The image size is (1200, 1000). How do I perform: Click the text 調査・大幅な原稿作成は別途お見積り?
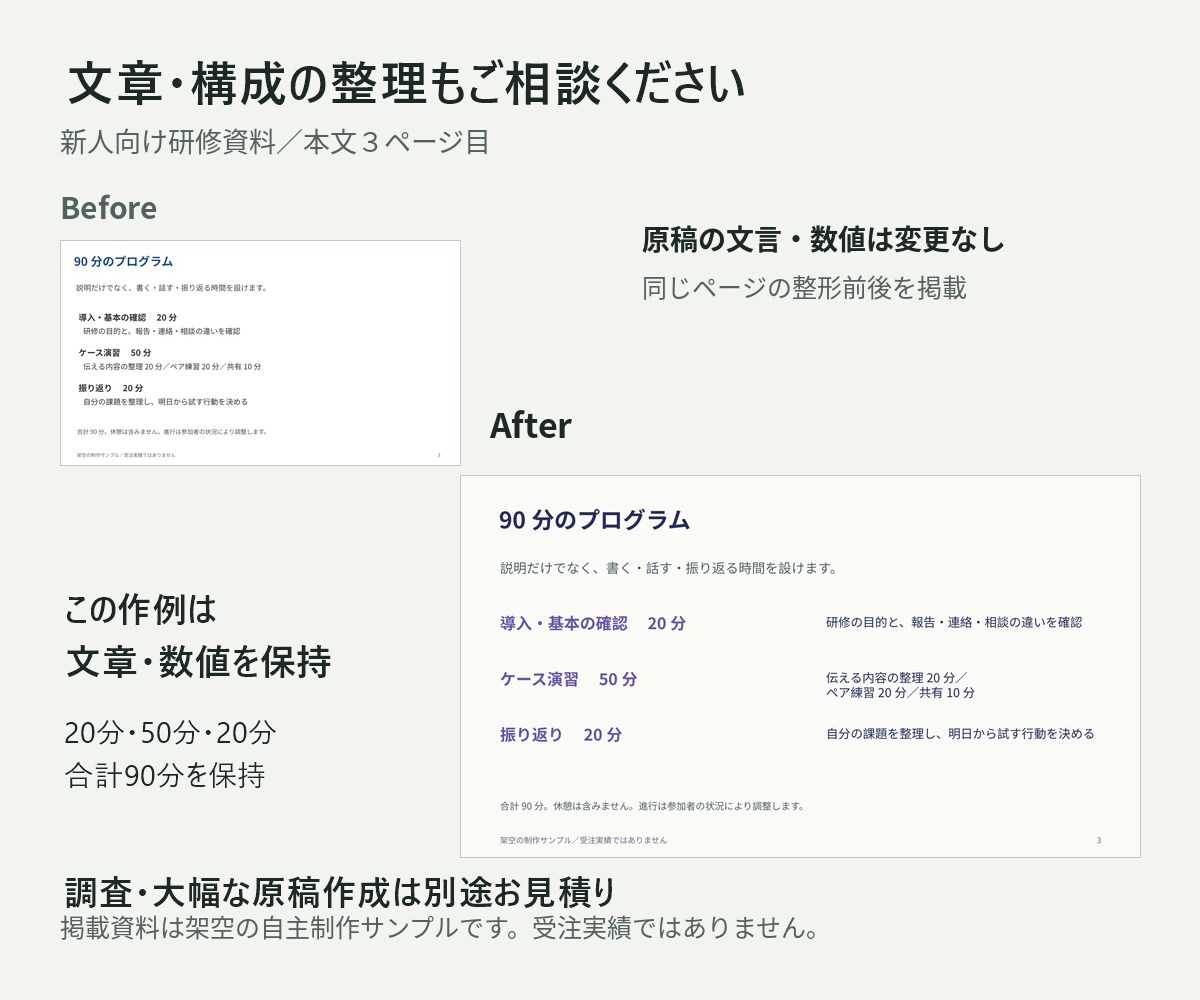pyautogui.click(x=340, y=891)
